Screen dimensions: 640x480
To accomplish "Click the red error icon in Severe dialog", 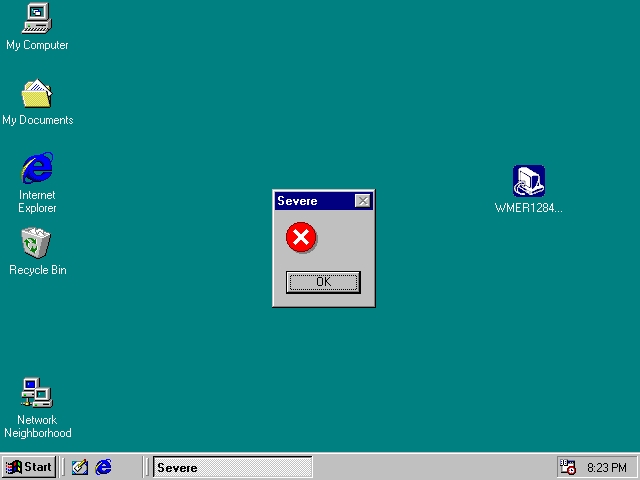I will [x=300, y=238].
